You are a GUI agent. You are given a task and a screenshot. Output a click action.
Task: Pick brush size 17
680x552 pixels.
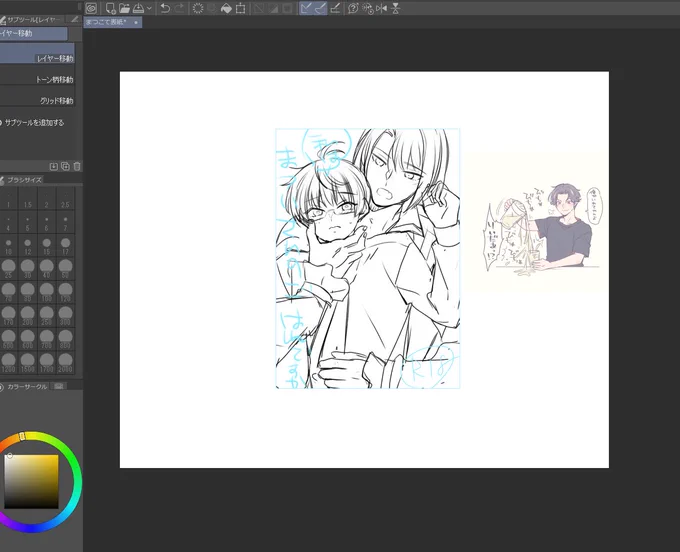(x=65, y=246)
